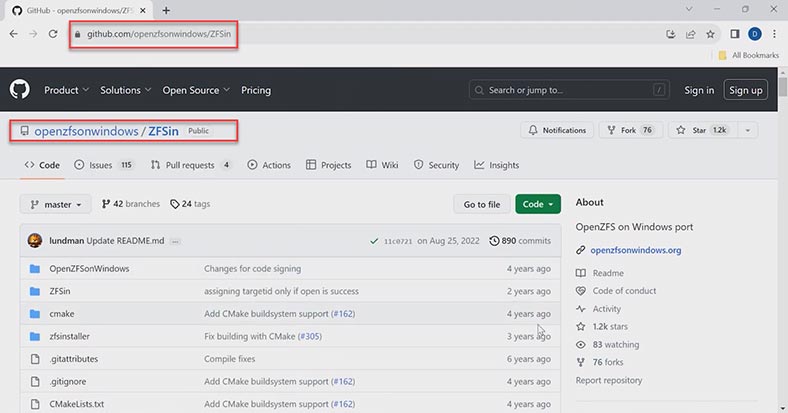788x413 pixels.
Task: Open a new browser tab
Action: coord(166,10)
